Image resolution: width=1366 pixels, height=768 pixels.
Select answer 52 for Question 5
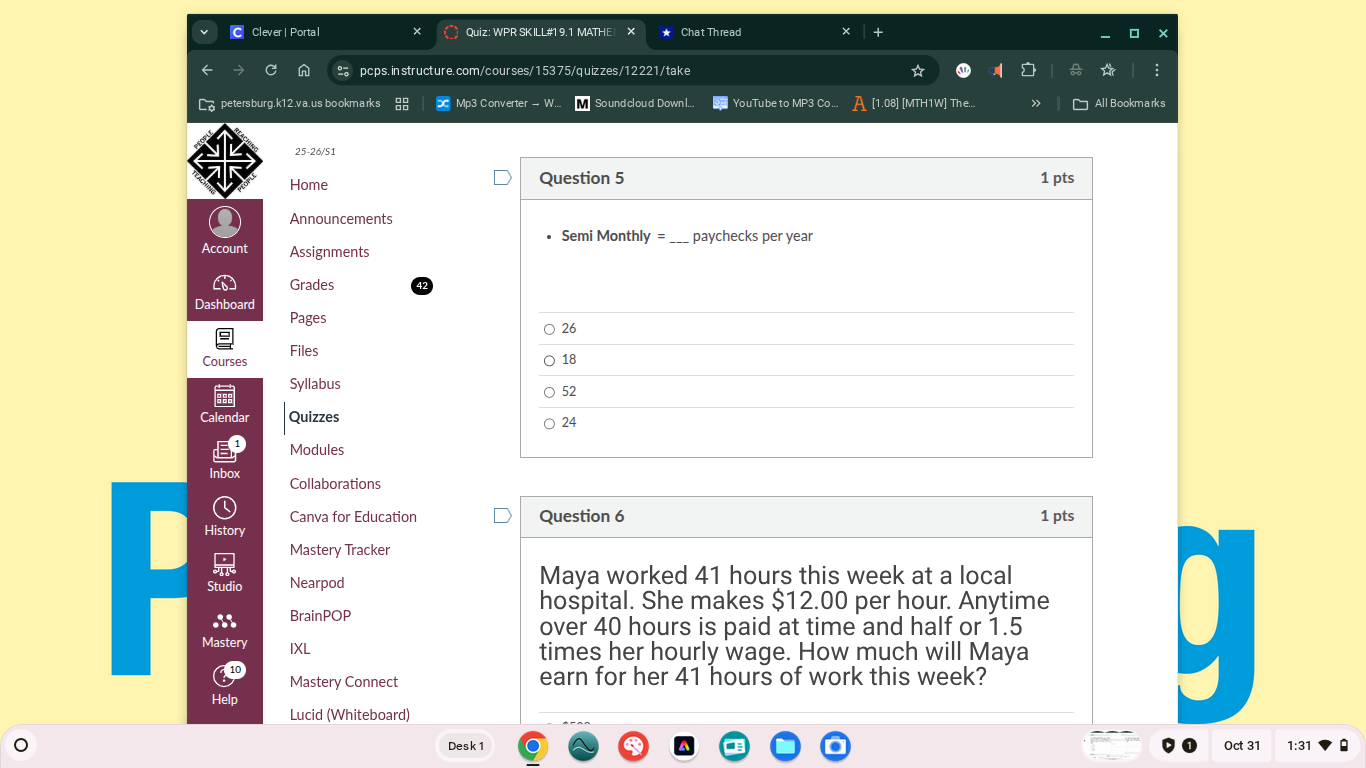pyautogui.click(x=549, y=392)
